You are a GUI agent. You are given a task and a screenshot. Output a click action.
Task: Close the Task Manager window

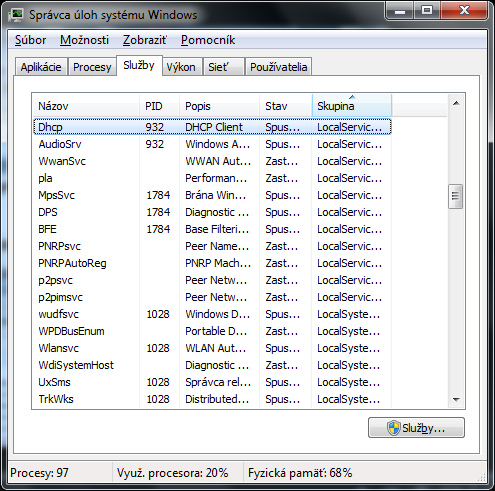464,12
